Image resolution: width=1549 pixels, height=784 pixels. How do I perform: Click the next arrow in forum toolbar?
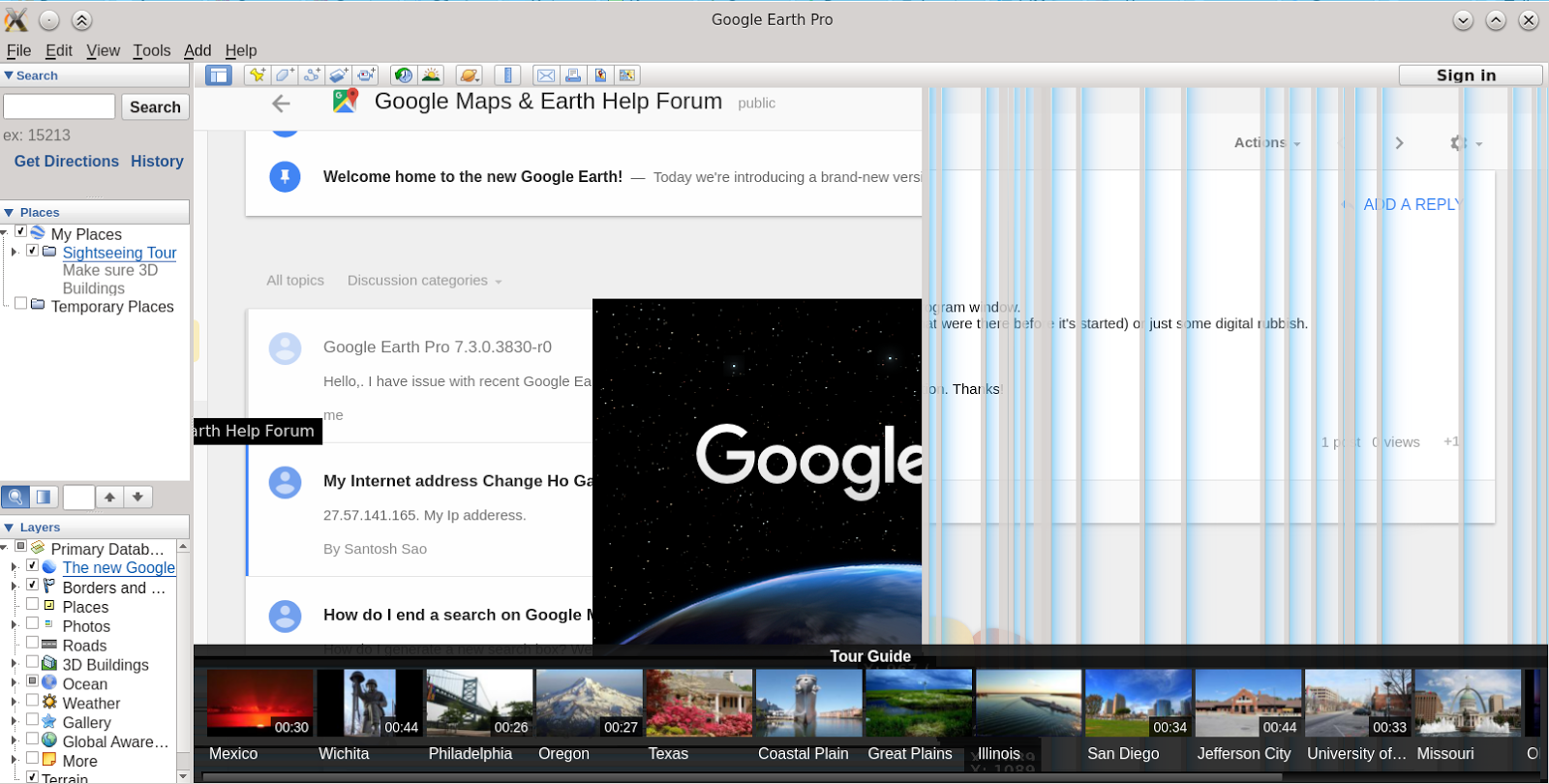click(1399, 143)
